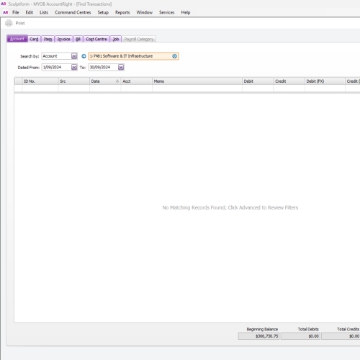Switch to the Job tab
Screen dimensions: 360x360
click(116, 39)
